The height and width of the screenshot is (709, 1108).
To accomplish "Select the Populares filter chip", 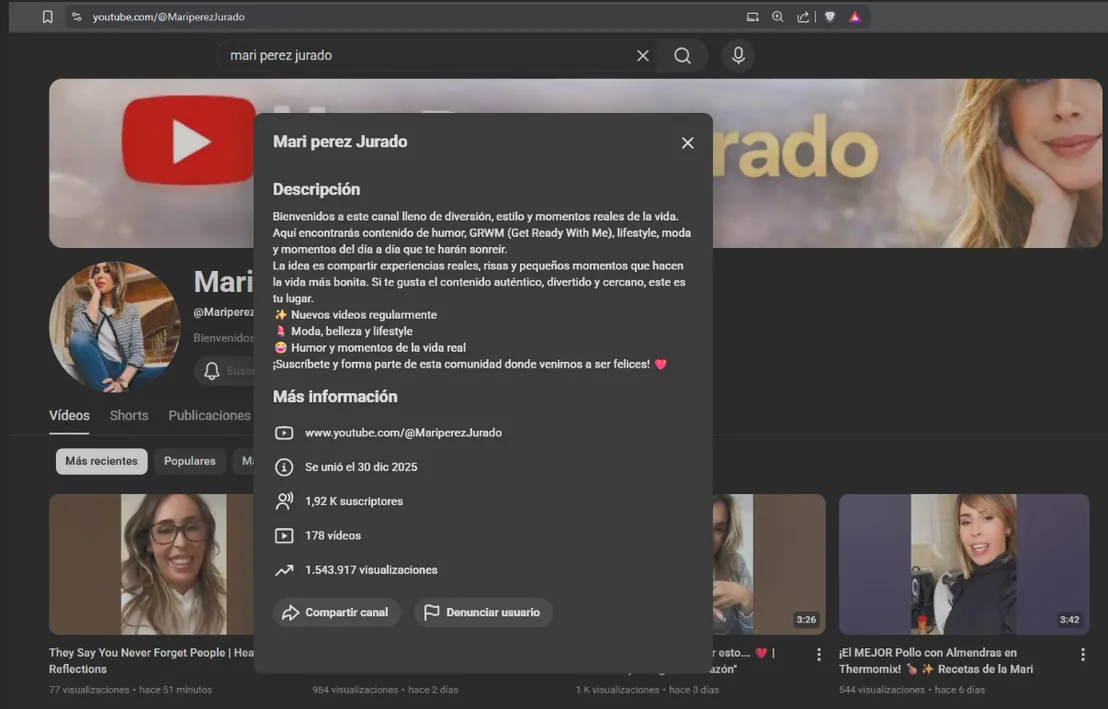I will coord(189,461).
